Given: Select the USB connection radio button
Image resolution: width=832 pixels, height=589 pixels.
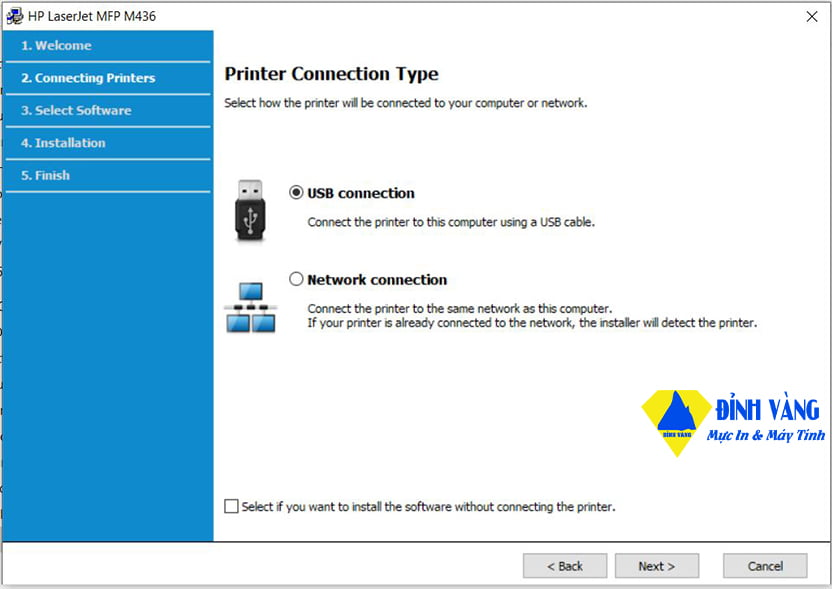Looking at the screenshot, I should (x=296, y=192).
